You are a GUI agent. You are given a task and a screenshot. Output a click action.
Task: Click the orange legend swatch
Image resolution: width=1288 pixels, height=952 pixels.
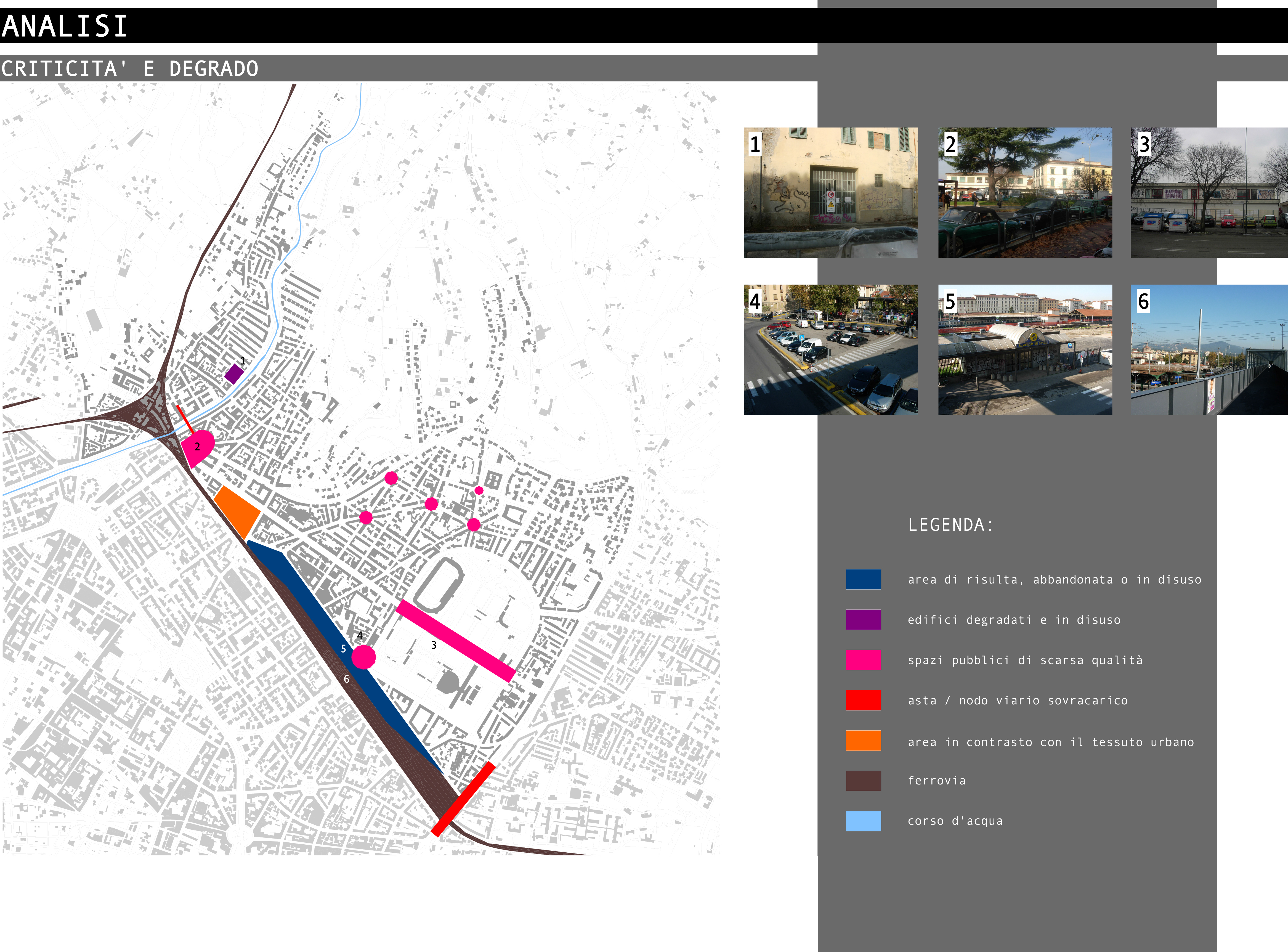[863, 741]
